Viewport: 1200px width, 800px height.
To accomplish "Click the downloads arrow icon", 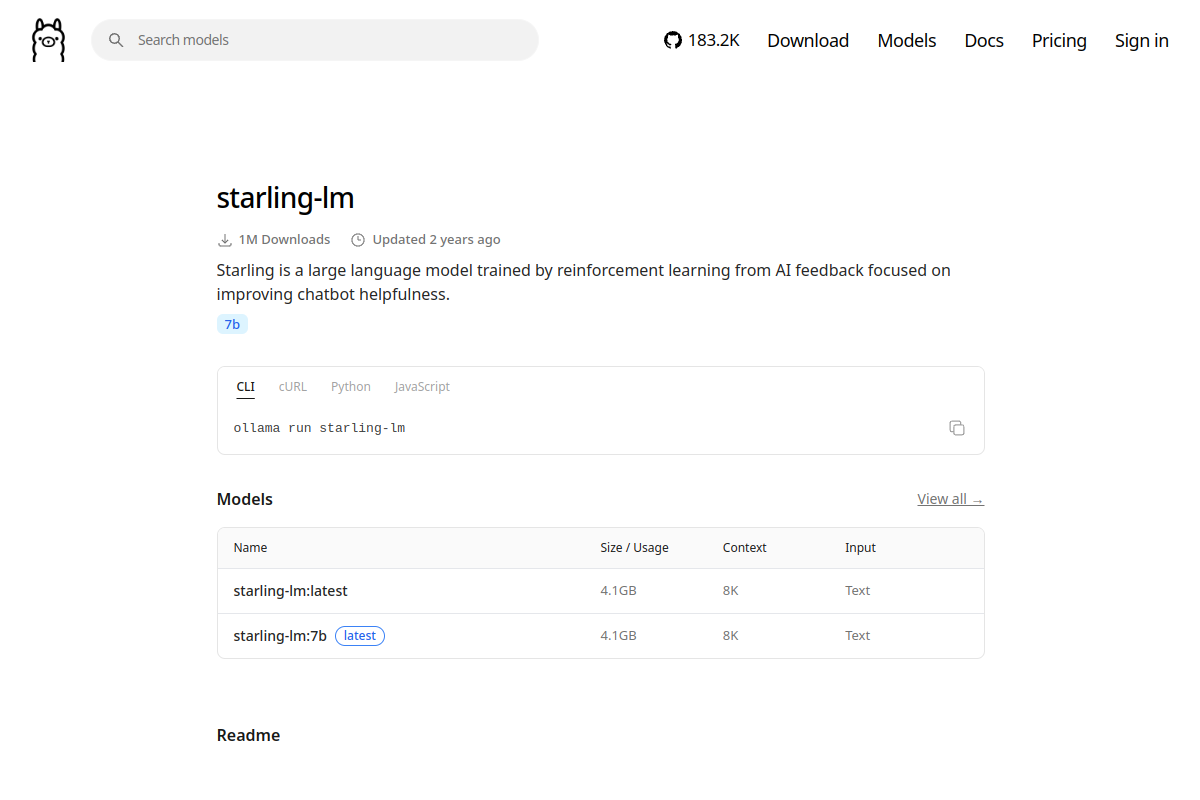I will 224,240.
